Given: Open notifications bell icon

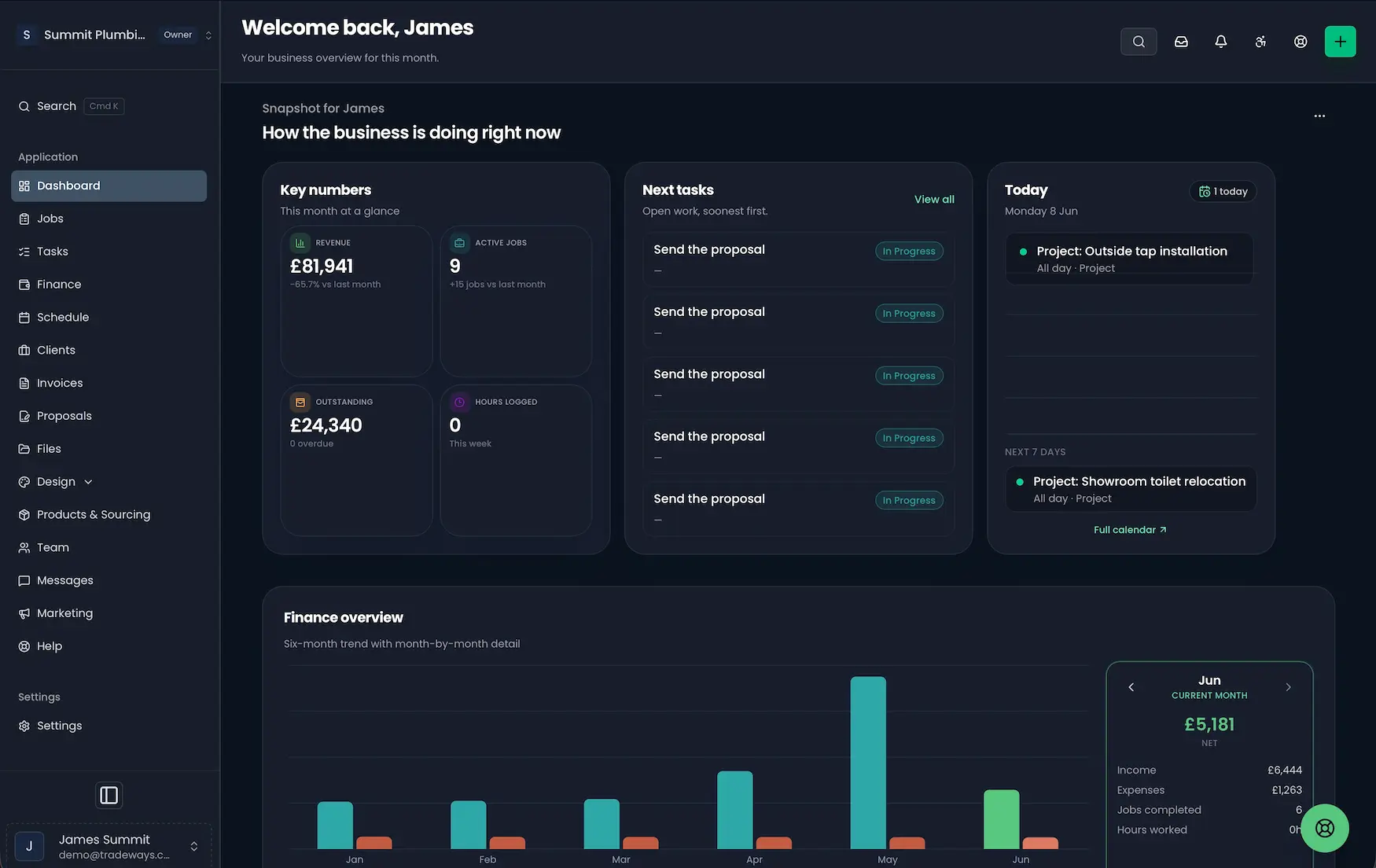Looking at the screenshot, I should coord(1220,42).
